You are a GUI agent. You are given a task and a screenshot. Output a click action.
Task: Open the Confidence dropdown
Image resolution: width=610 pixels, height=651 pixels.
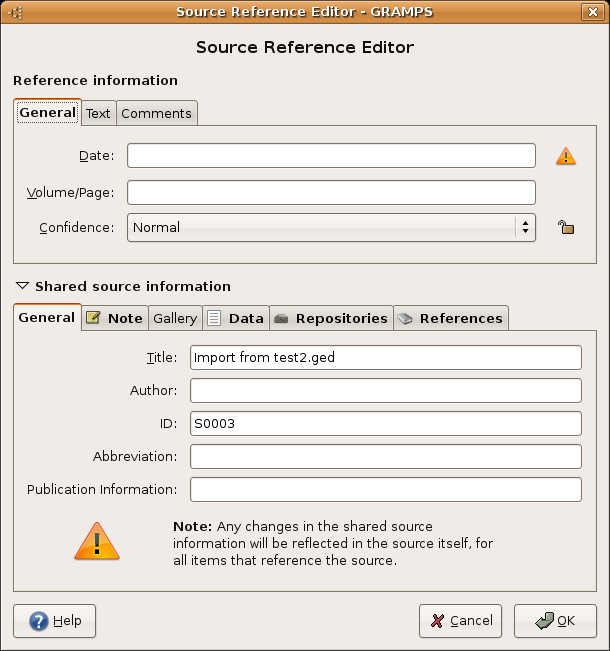point(331,228)
